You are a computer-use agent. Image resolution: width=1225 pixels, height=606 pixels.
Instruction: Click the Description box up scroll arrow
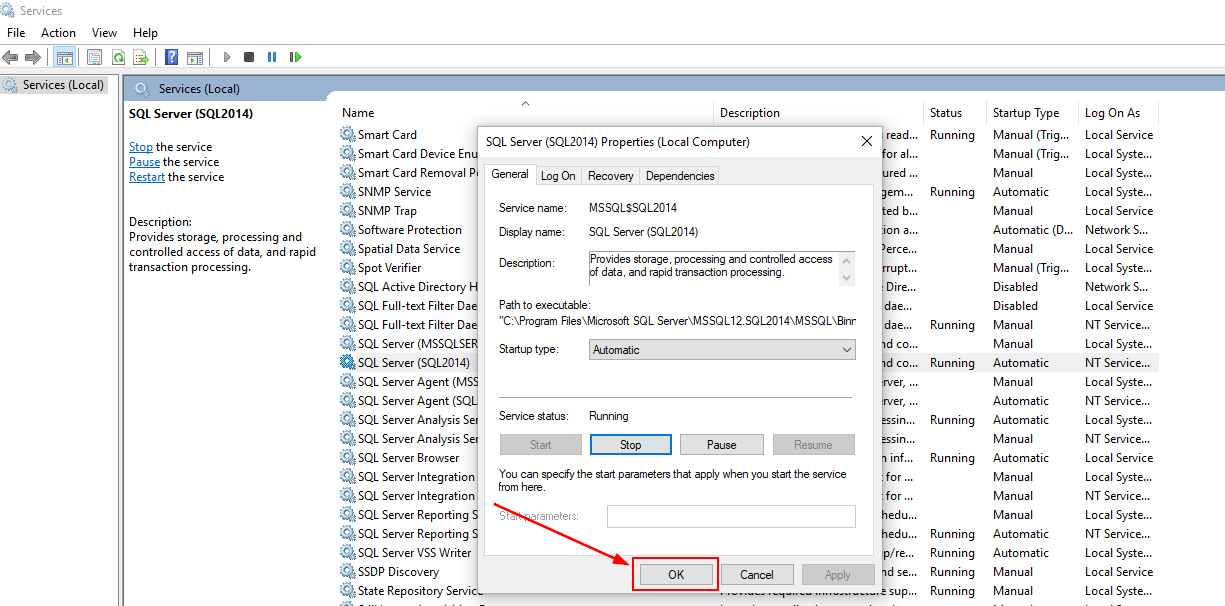(848, 259)
